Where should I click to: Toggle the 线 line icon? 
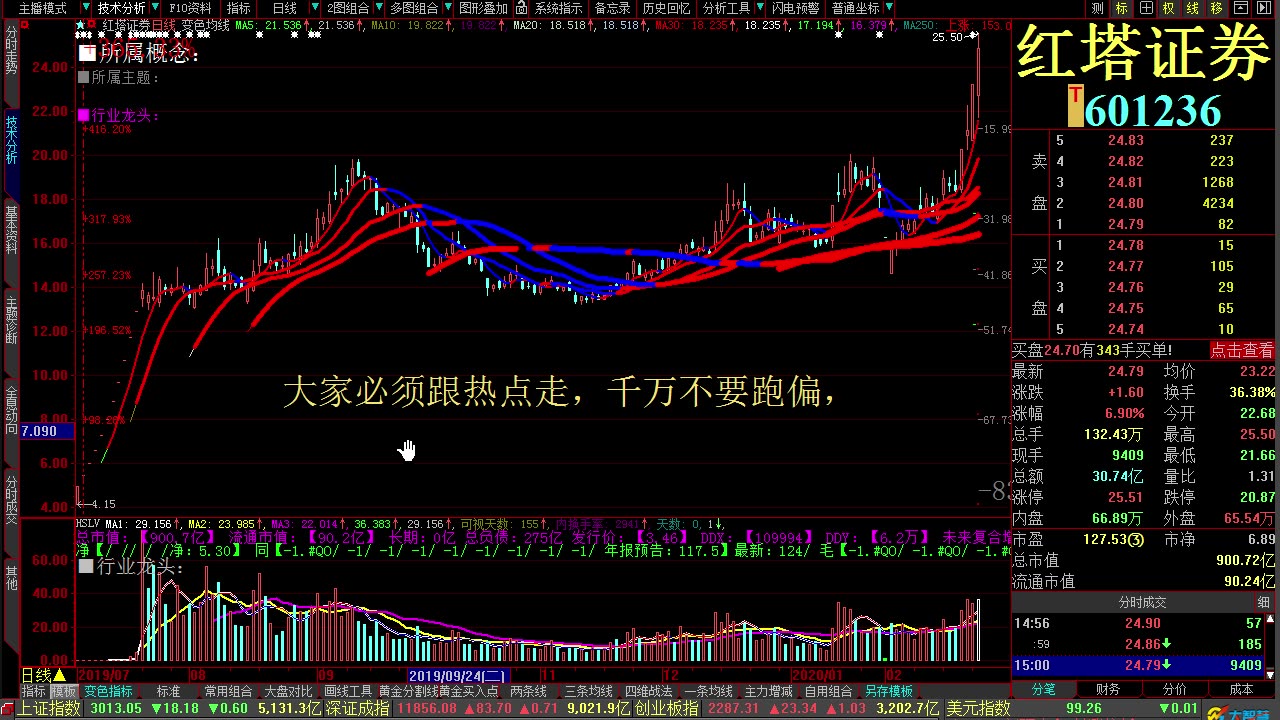click(x=1192, y=8)
